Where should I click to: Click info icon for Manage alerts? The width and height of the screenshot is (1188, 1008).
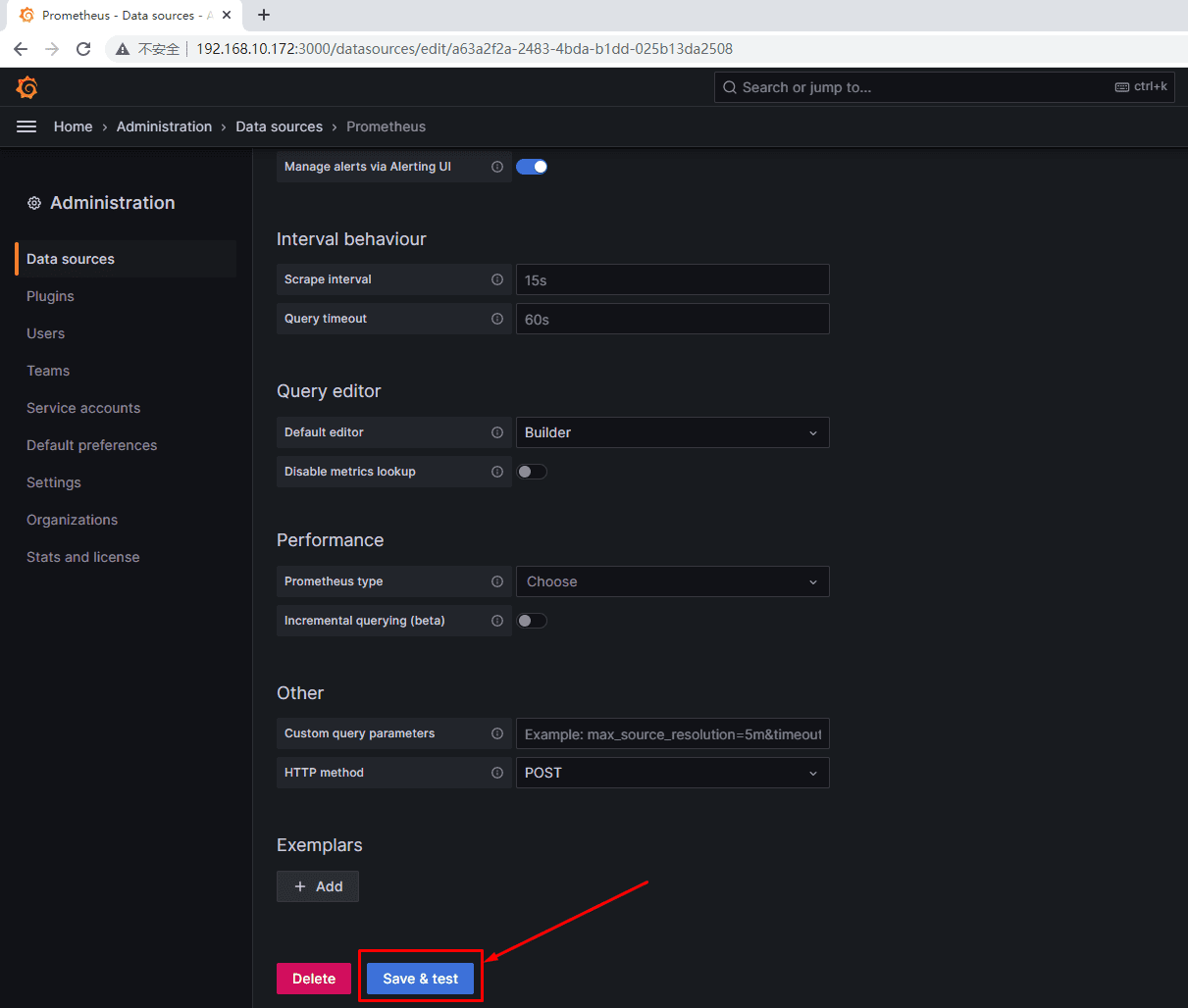click(x=497, y=167)
